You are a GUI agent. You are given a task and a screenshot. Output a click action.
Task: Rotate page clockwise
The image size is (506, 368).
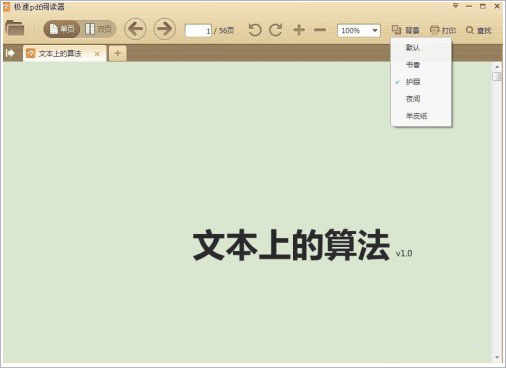[x=276, y=30]
